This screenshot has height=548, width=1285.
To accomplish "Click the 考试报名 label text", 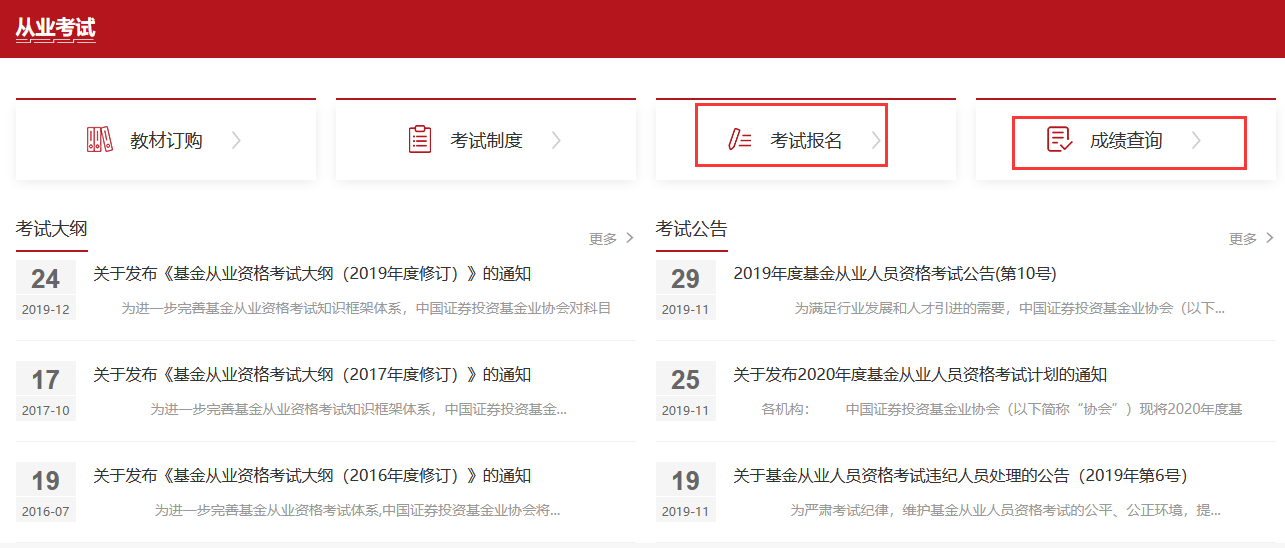I will point(806,141).
